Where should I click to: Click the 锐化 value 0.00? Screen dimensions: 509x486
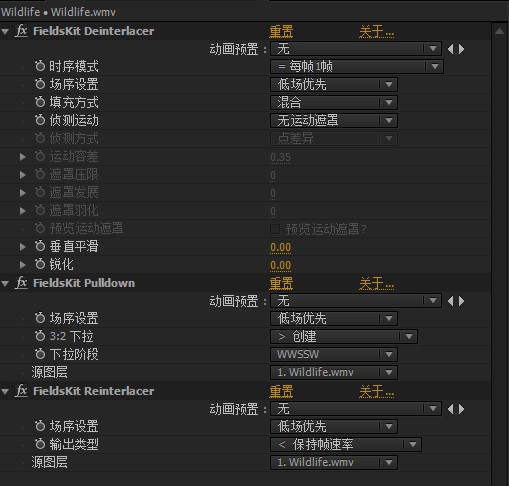click(x=281, y=266)
